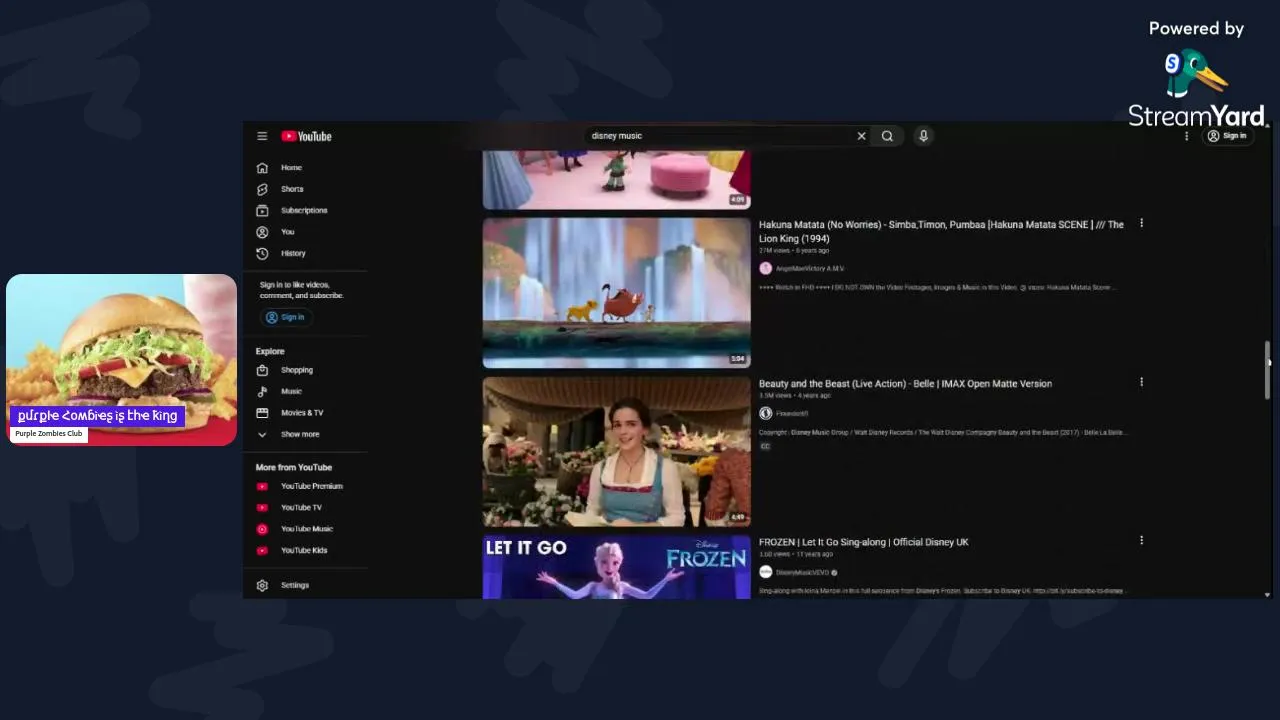Click the YouTube logo

point(306,136)
